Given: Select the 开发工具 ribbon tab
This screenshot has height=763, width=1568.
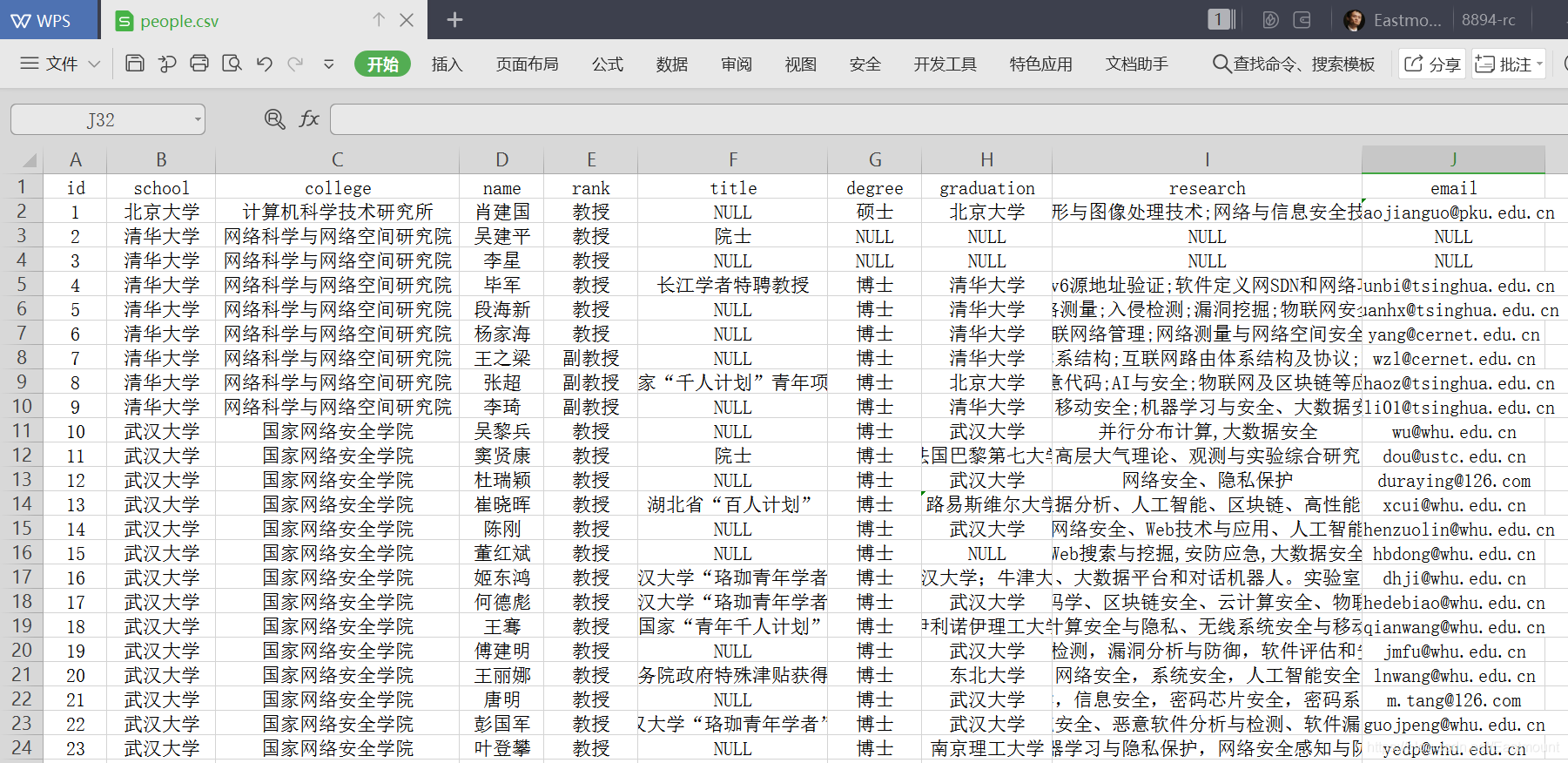Looking at the screenshot, I should (945, 64).
